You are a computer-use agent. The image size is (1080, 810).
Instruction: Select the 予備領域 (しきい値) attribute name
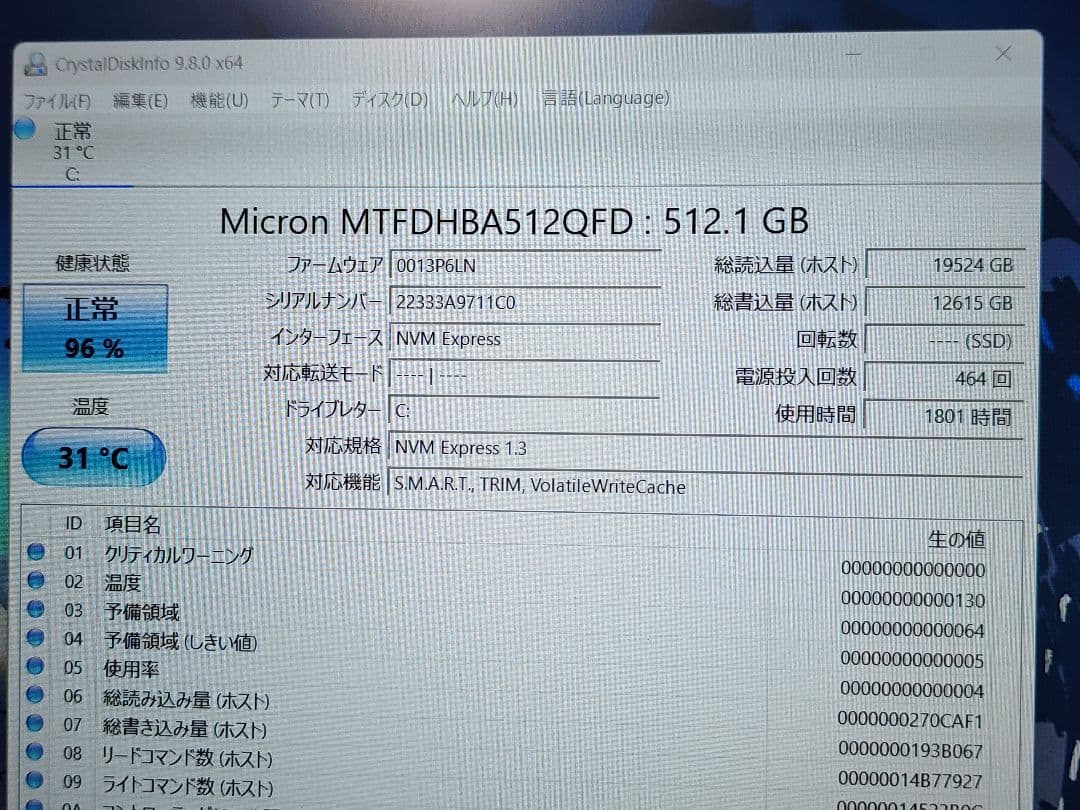180,641
